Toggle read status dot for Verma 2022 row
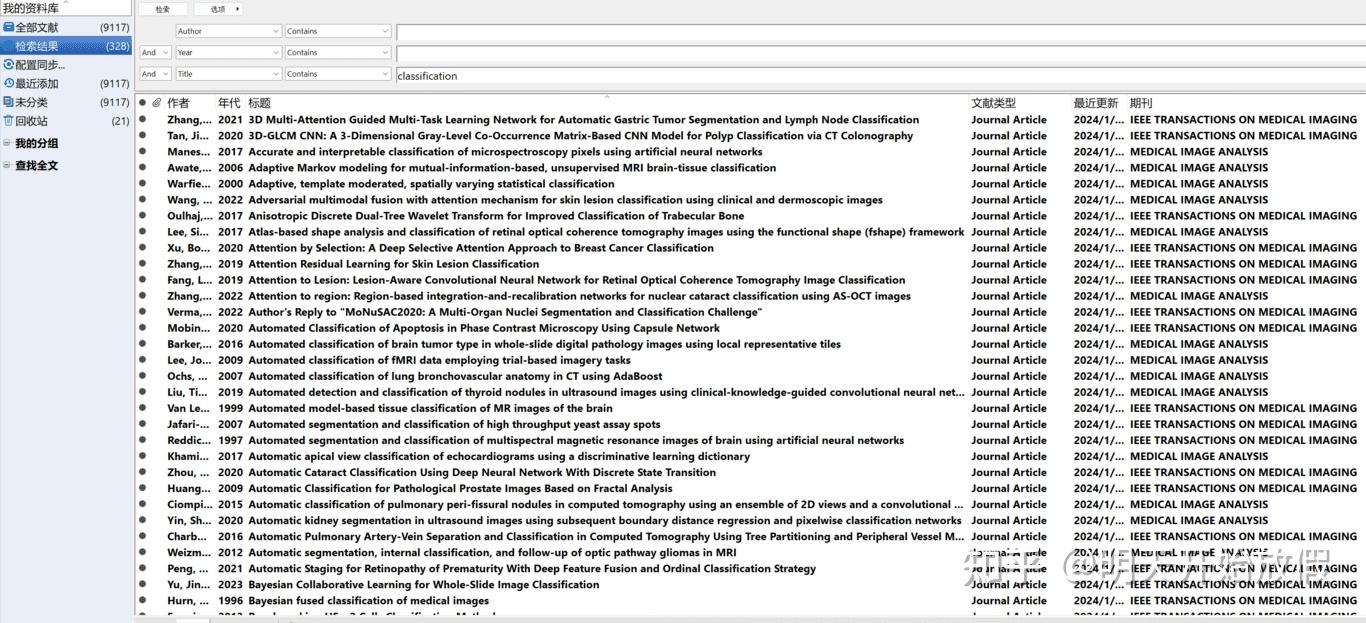1366x623 pixels. pos(143,312)
